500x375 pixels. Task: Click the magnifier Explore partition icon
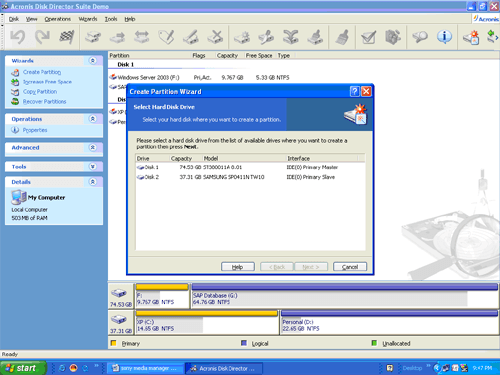[420, 37]
